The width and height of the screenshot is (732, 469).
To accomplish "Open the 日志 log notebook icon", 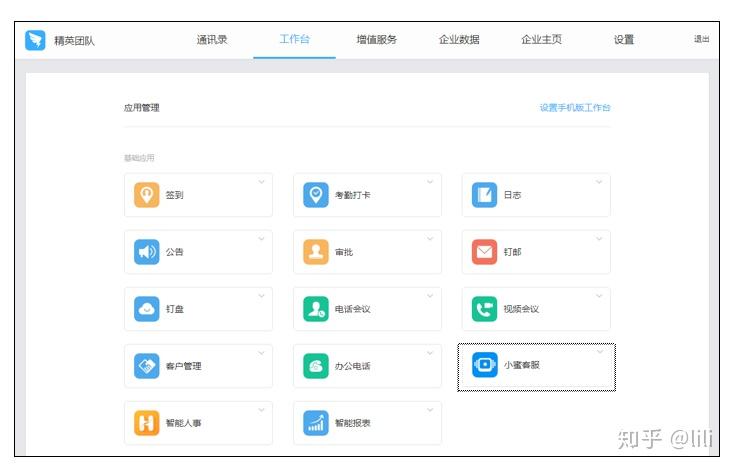I will (484, 195).
